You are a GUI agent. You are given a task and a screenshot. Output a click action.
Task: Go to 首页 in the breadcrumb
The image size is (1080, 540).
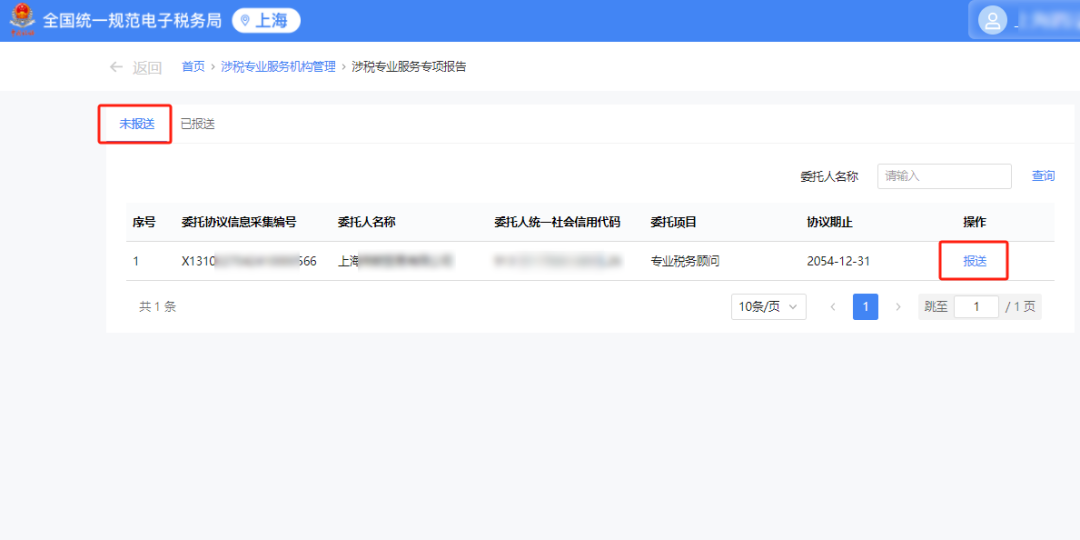193,67
